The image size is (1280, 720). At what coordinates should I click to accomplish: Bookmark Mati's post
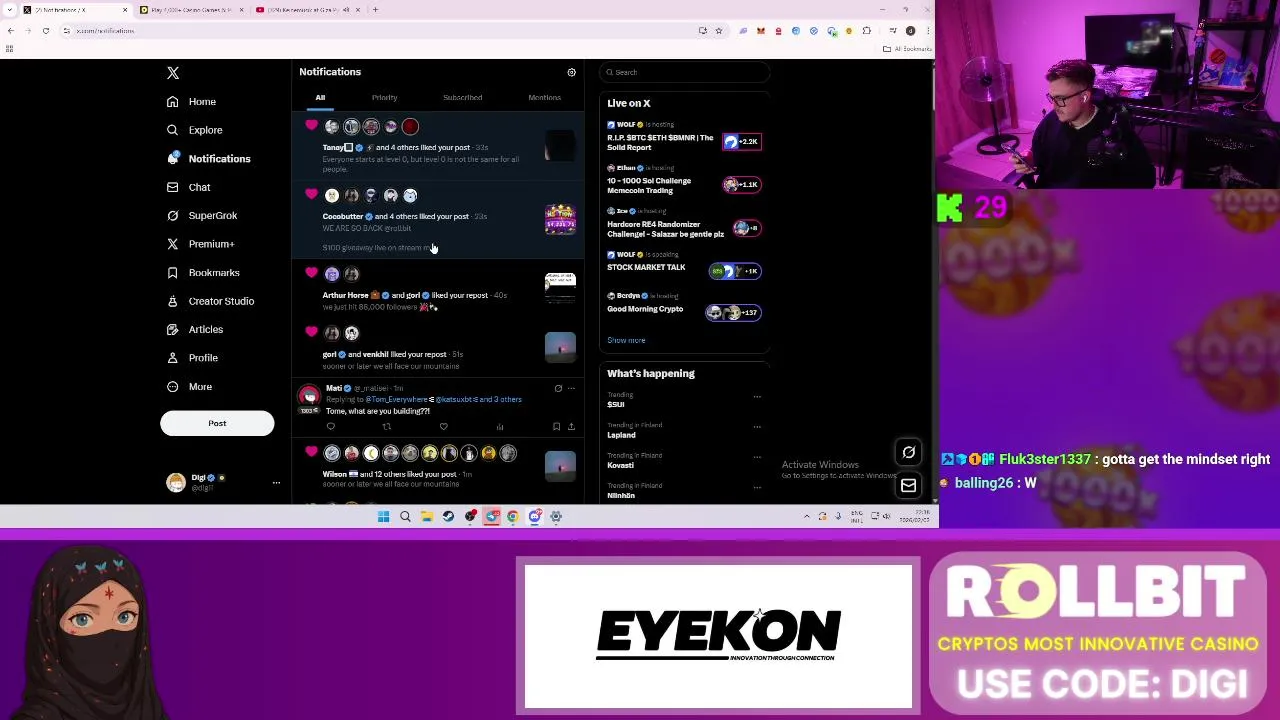pyautogui.click(x=556, y=427)
